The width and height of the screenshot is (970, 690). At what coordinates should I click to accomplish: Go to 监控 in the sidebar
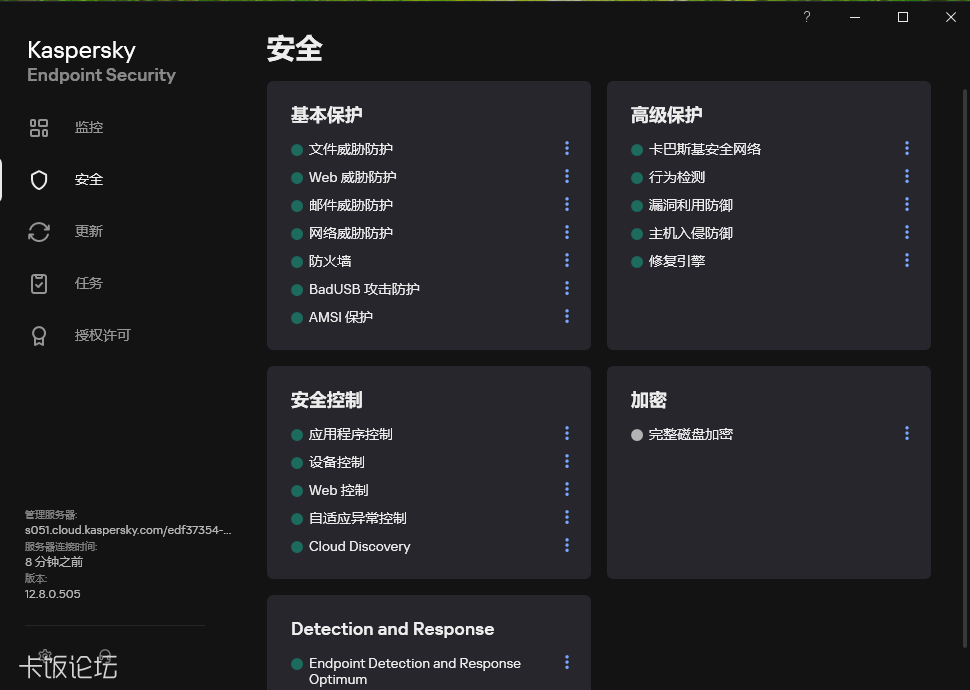coord(88,127)
